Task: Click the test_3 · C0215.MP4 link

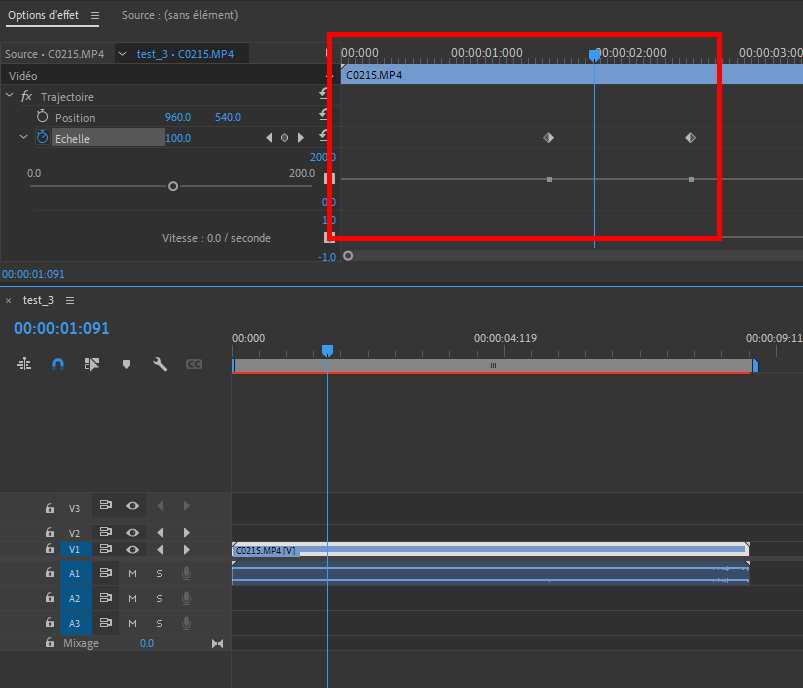Action: pyautogui.click(x=185, y=54)
